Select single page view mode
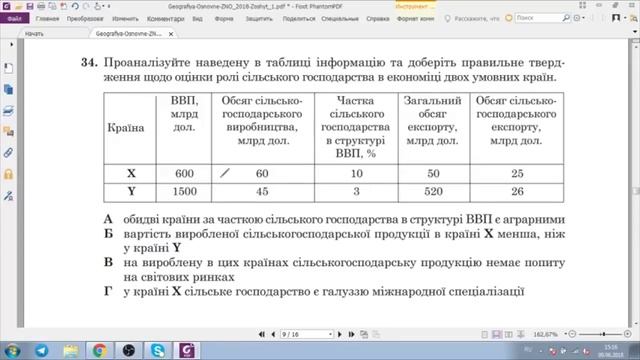This screenshot has width=640, height=360. [x=484, y=335]
